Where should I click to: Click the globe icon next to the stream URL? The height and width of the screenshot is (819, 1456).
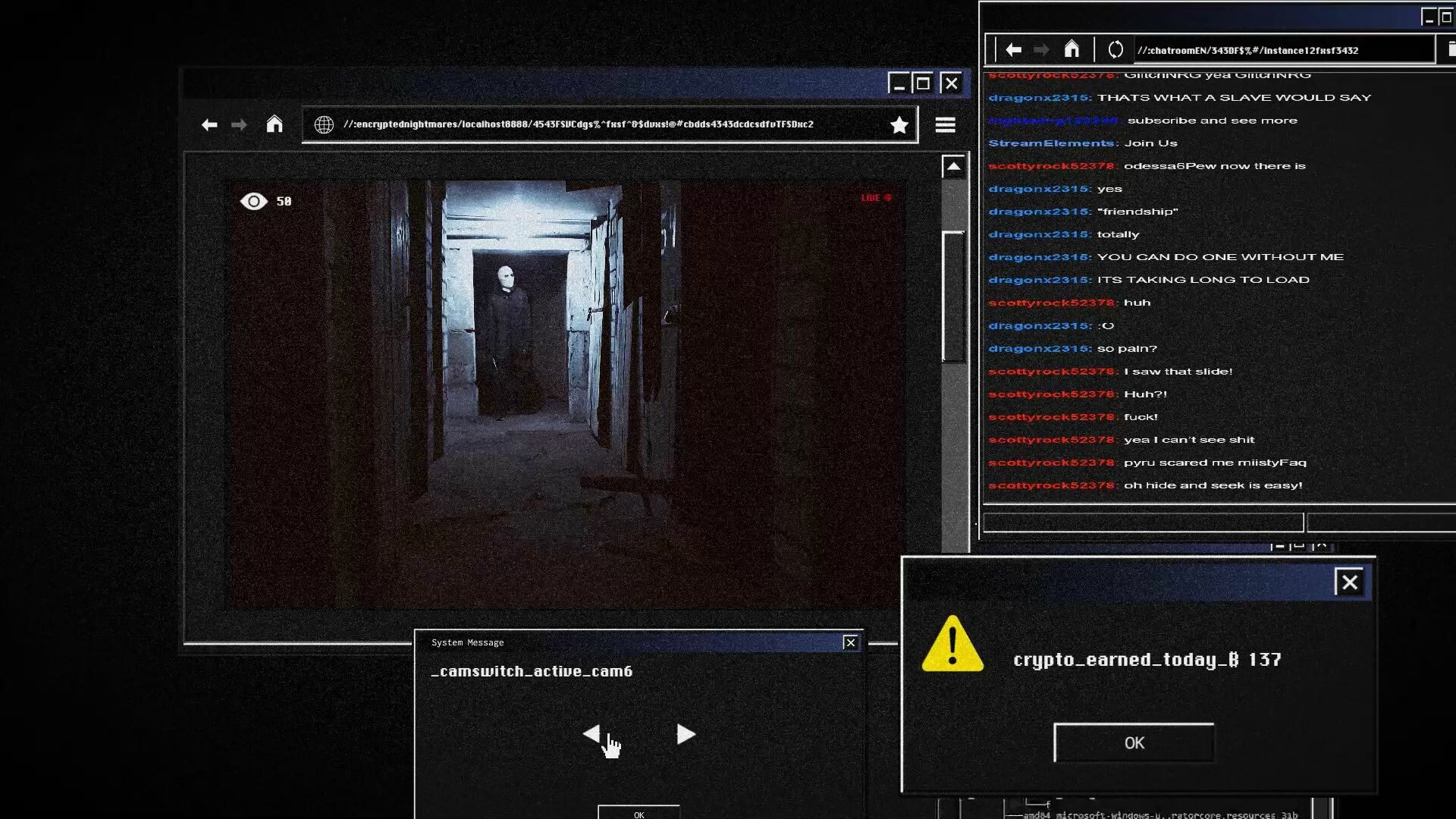coord(322,124)
